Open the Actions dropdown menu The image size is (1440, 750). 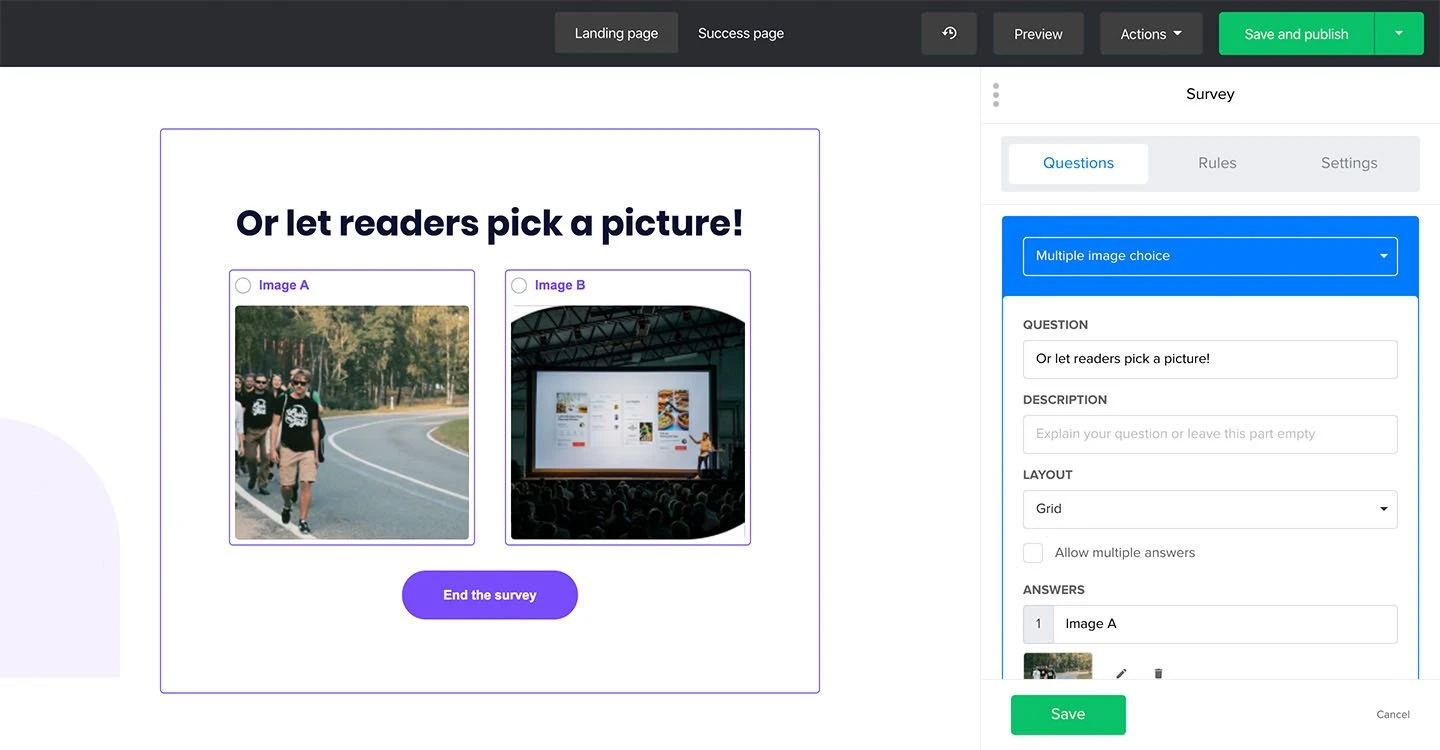click(1150, 34)
